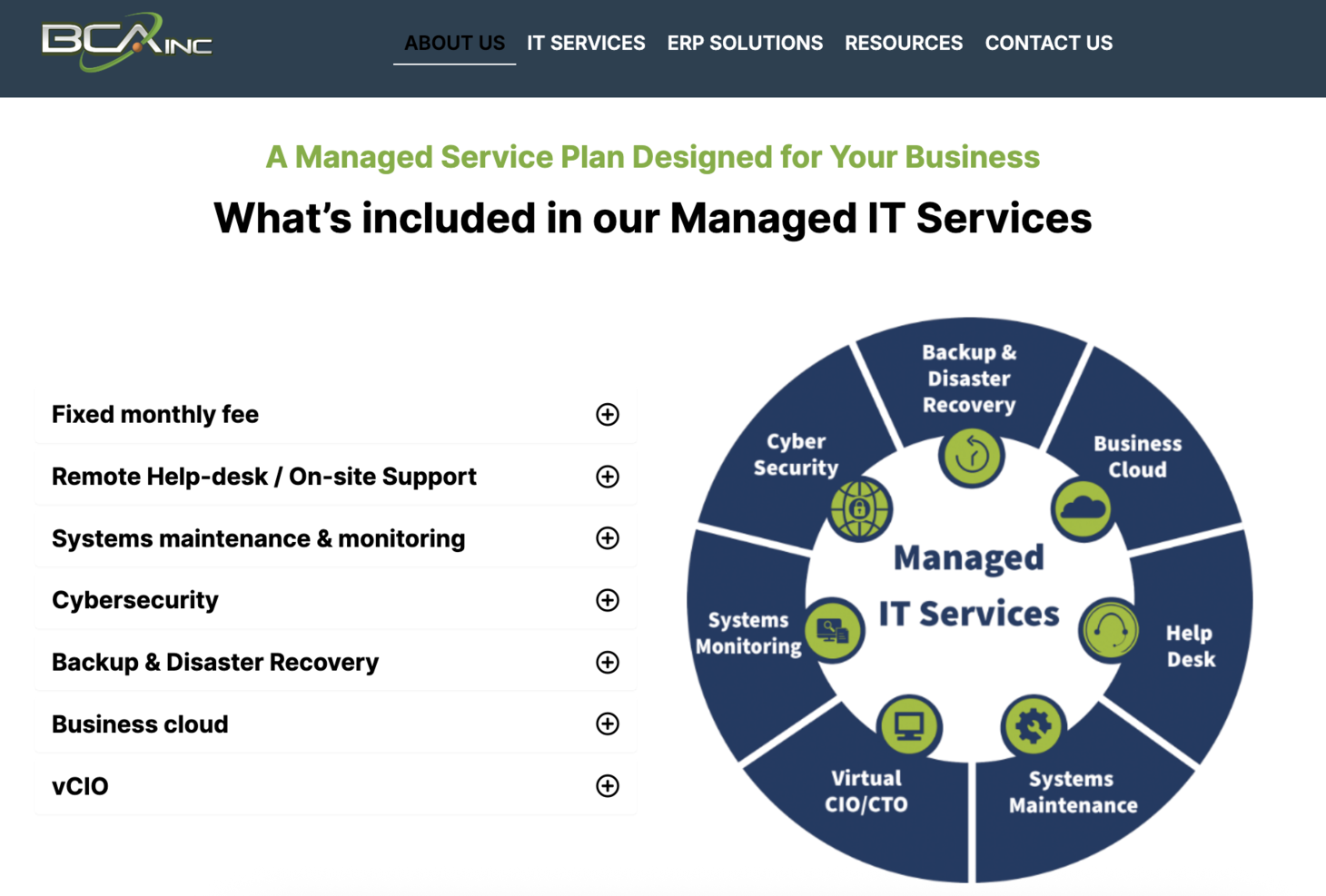The width and height of the screenshot is (1326, 896).
Task: Toggle the Backup & Disaster Recovery plus control
Action: click(x=607, y=662)
